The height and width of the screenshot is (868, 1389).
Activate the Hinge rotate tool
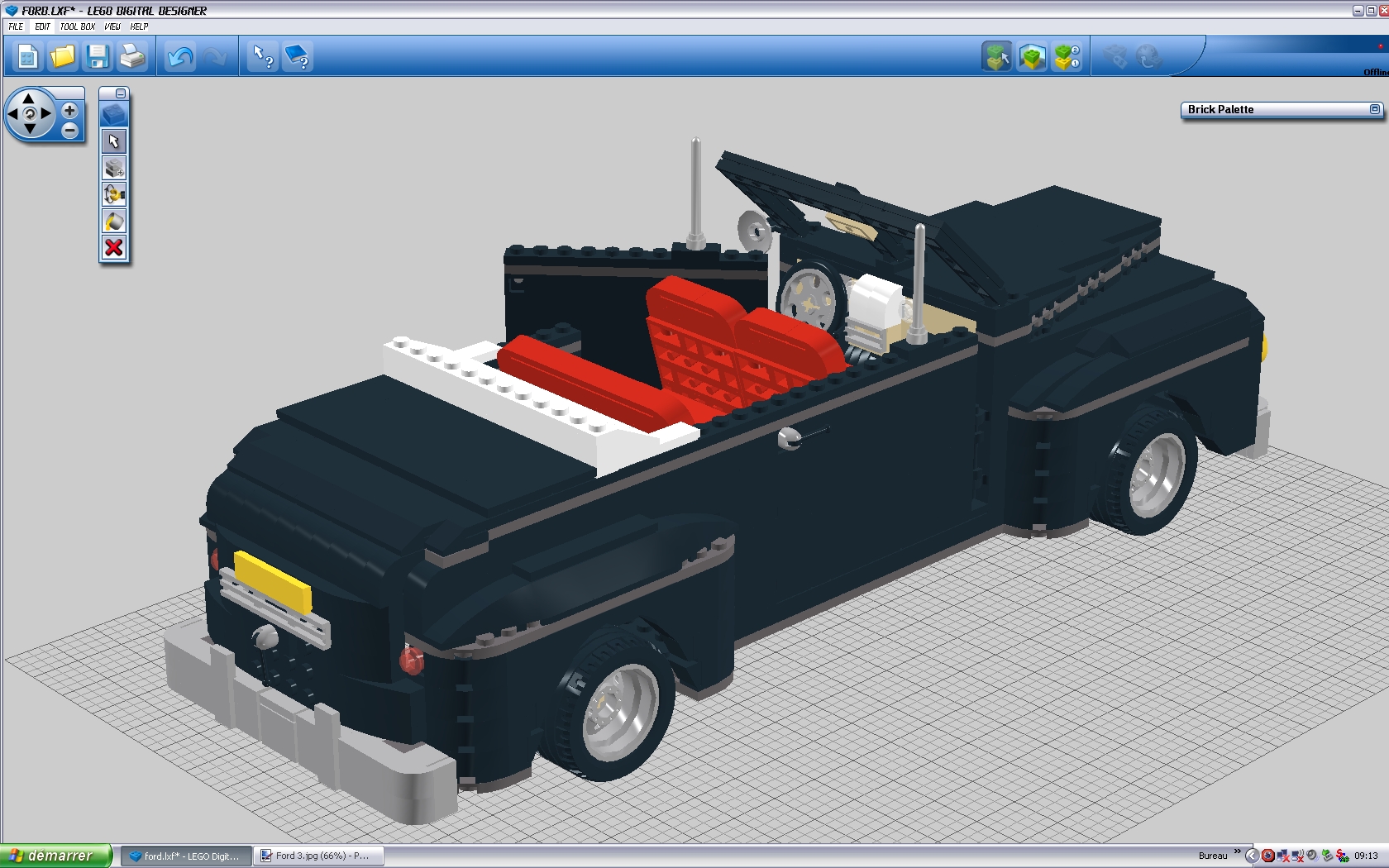tap(114, 194)
